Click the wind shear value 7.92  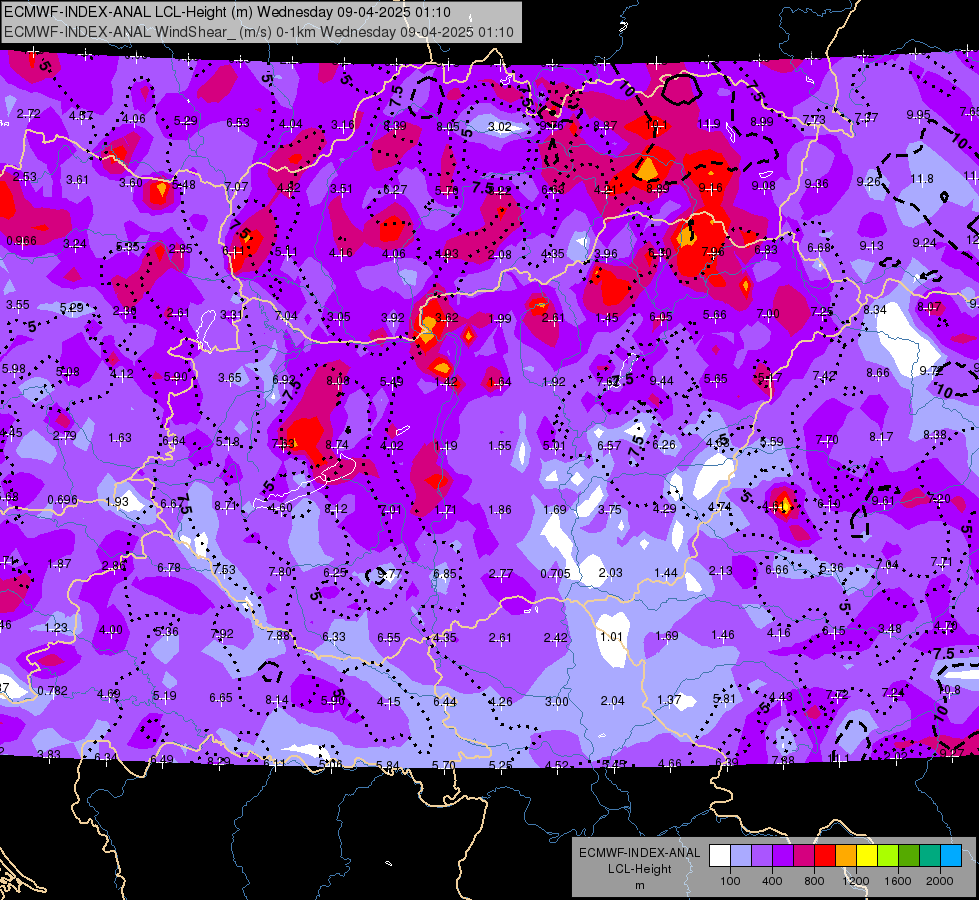pyautogui.click(x=222, y=633)
